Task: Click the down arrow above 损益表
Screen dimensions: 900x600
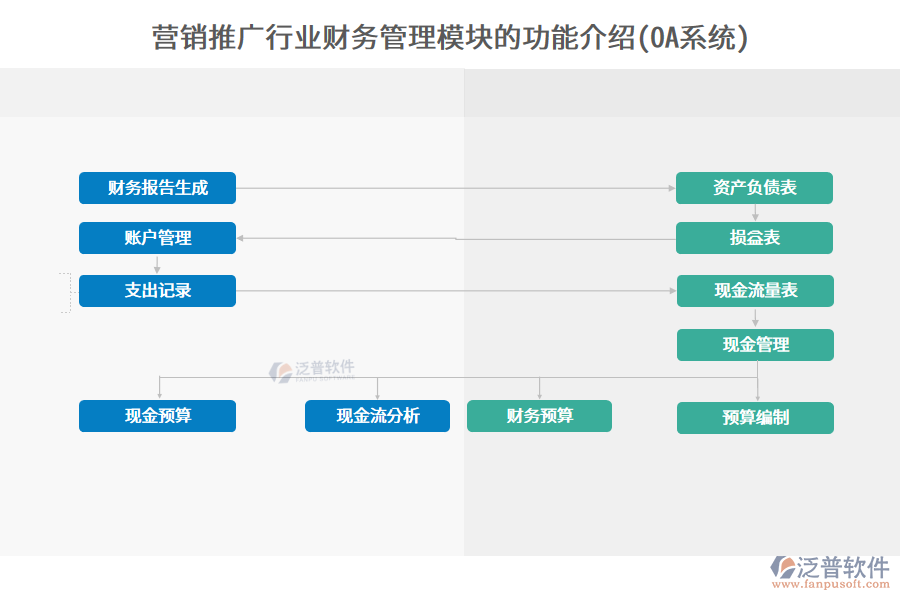Action: (x=755, y=215)
